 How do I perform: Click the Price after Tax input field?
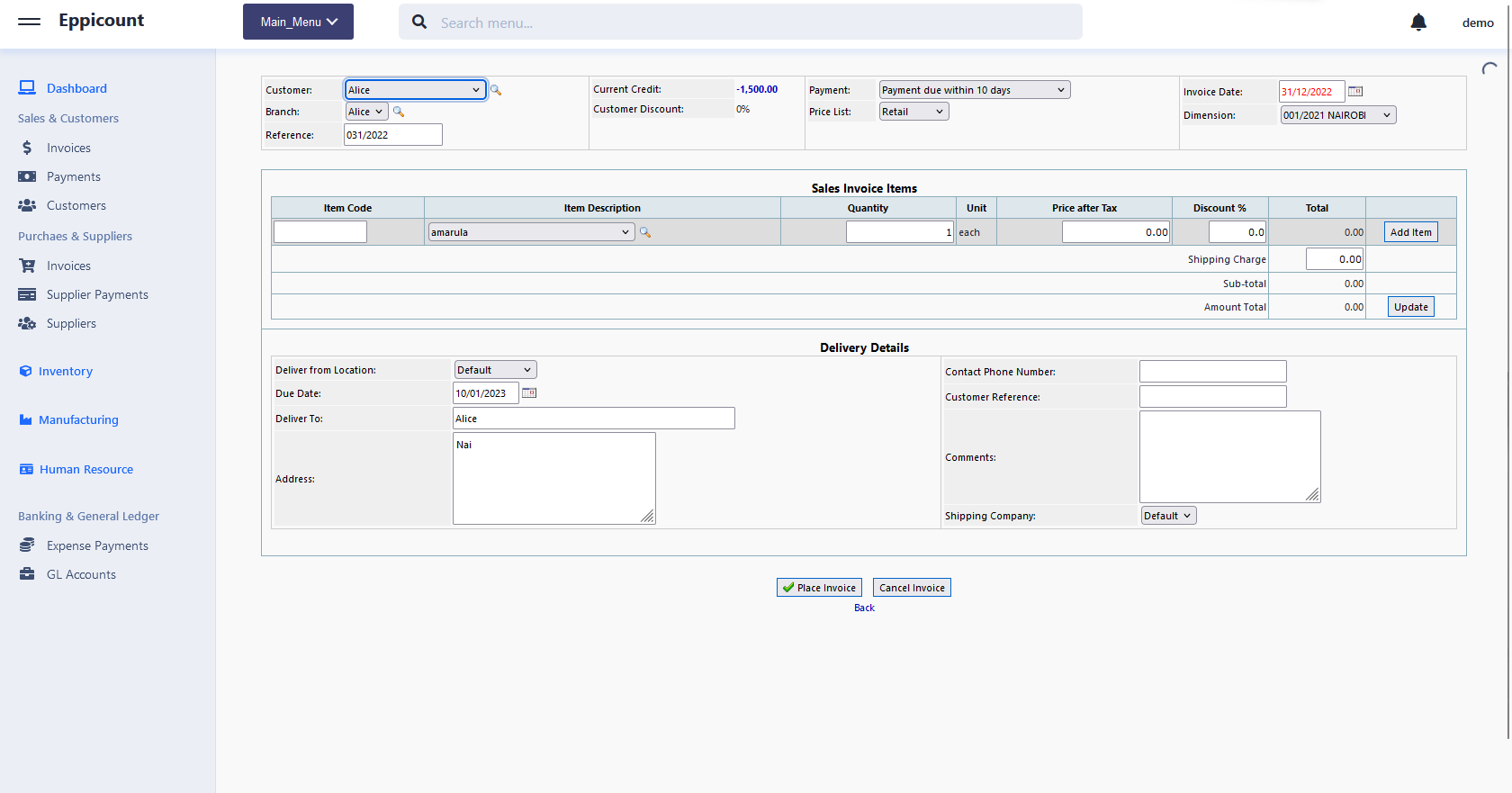coord(1116,232)
